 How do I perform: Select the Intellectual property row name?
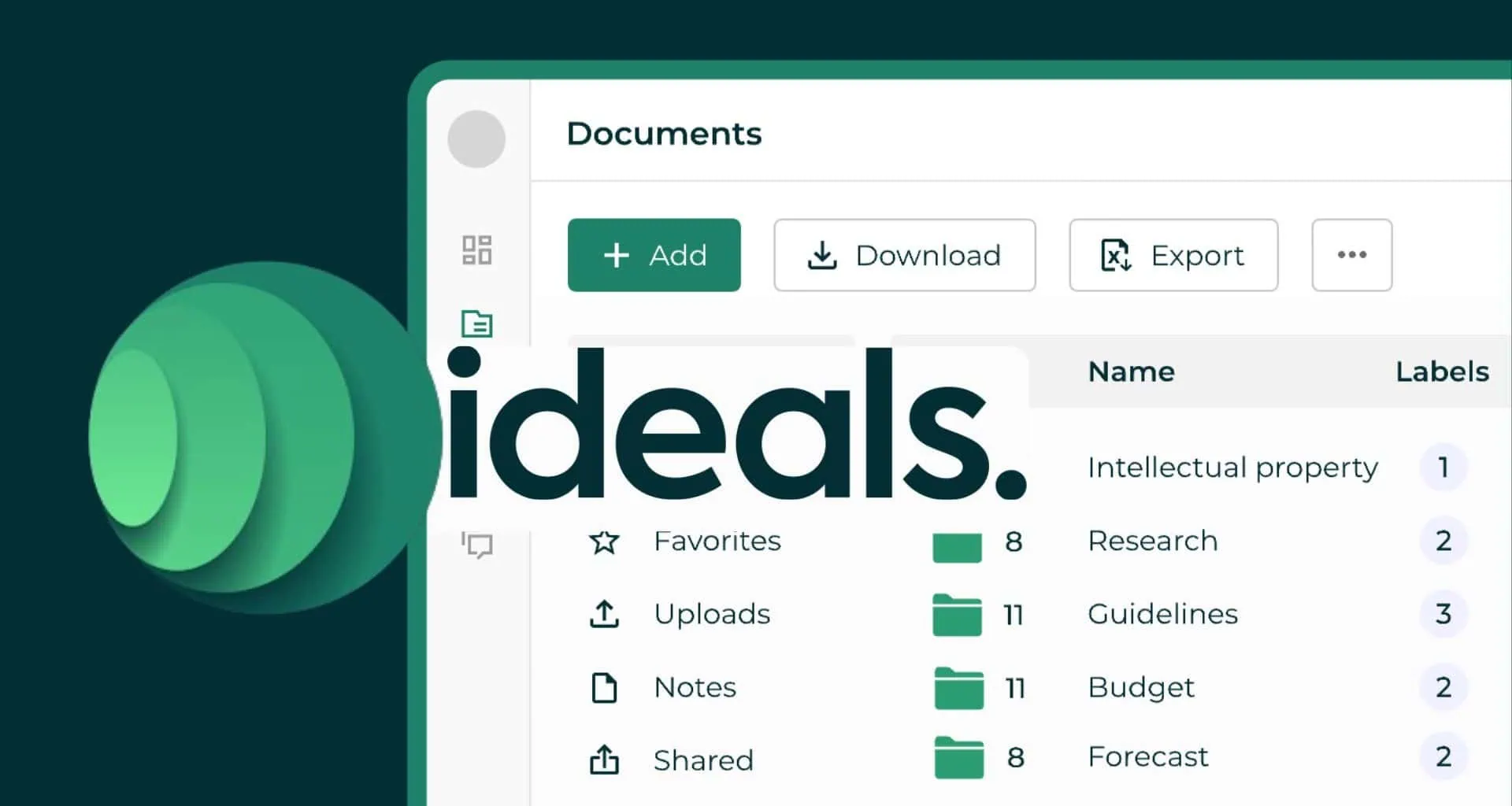click(x=1232, y=468)
